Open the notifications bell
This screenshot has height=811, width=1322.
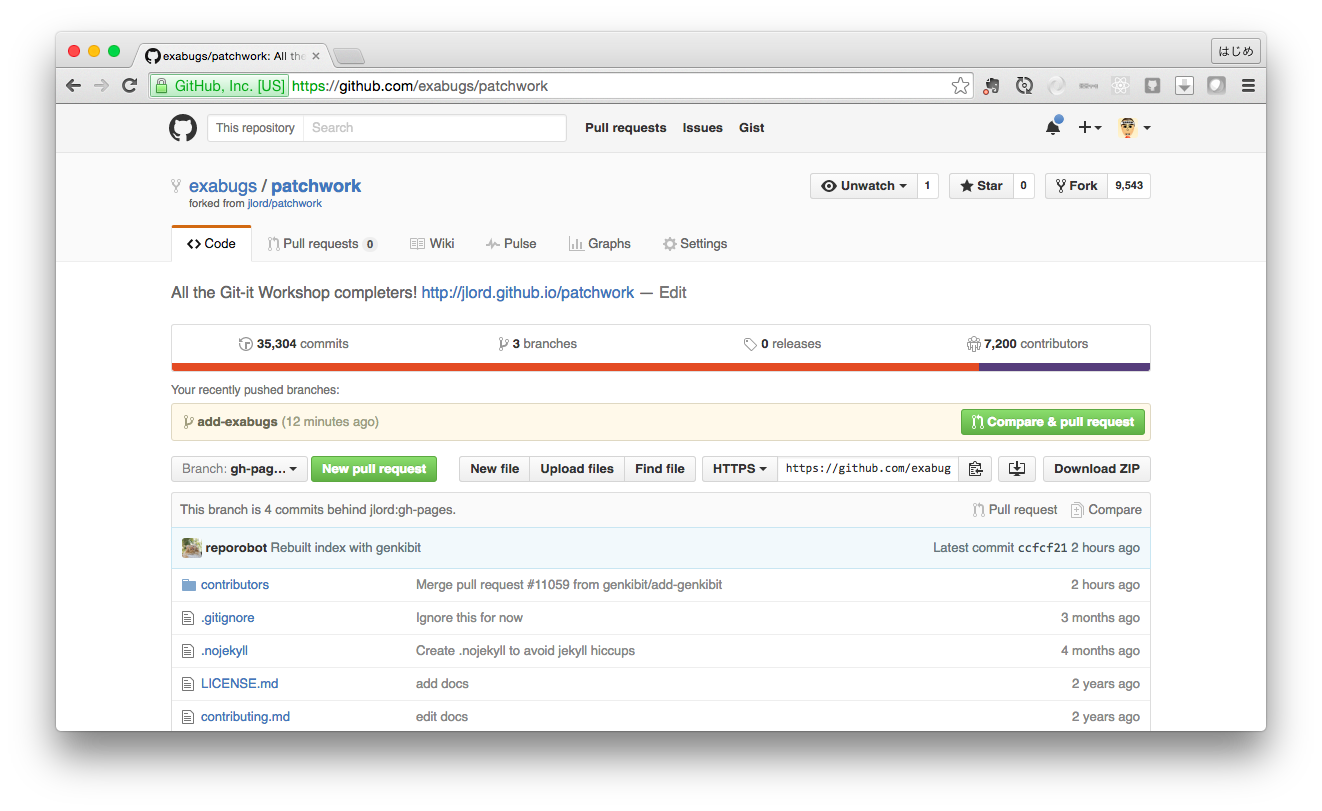[1053, 127]
